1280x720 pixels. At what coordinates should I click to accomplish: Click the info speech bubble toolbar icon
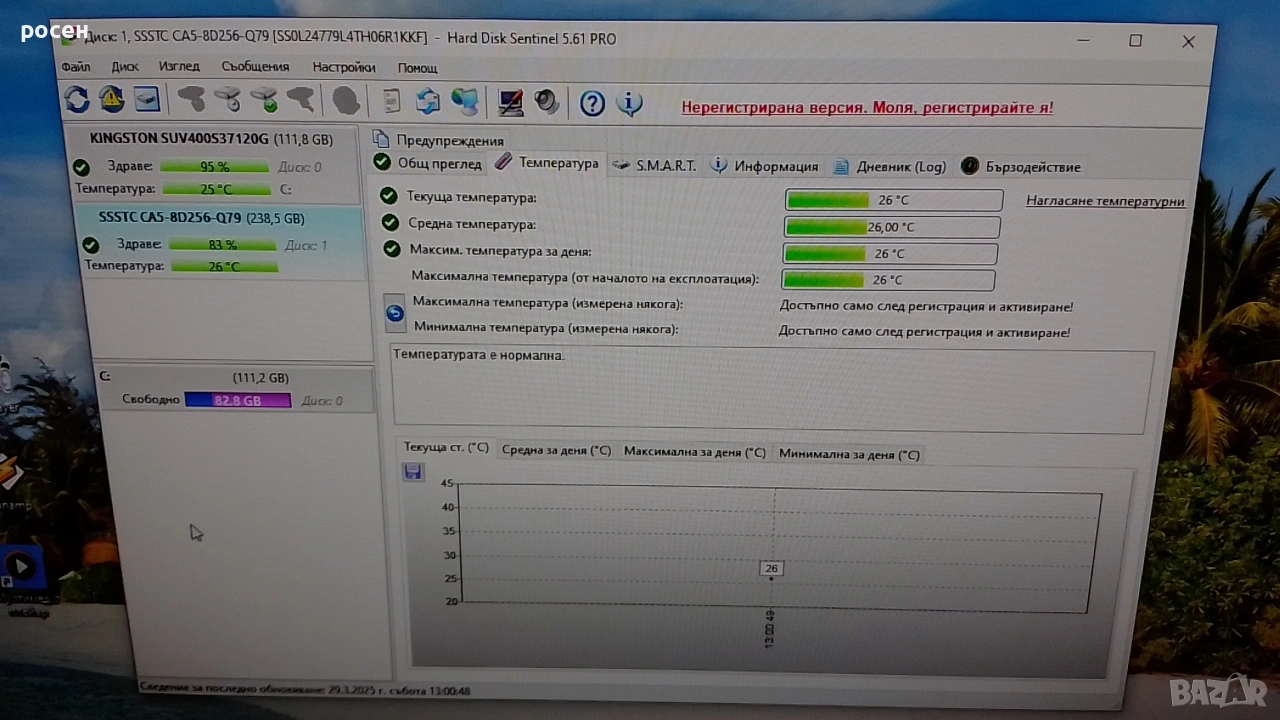(x=629, y=103)
